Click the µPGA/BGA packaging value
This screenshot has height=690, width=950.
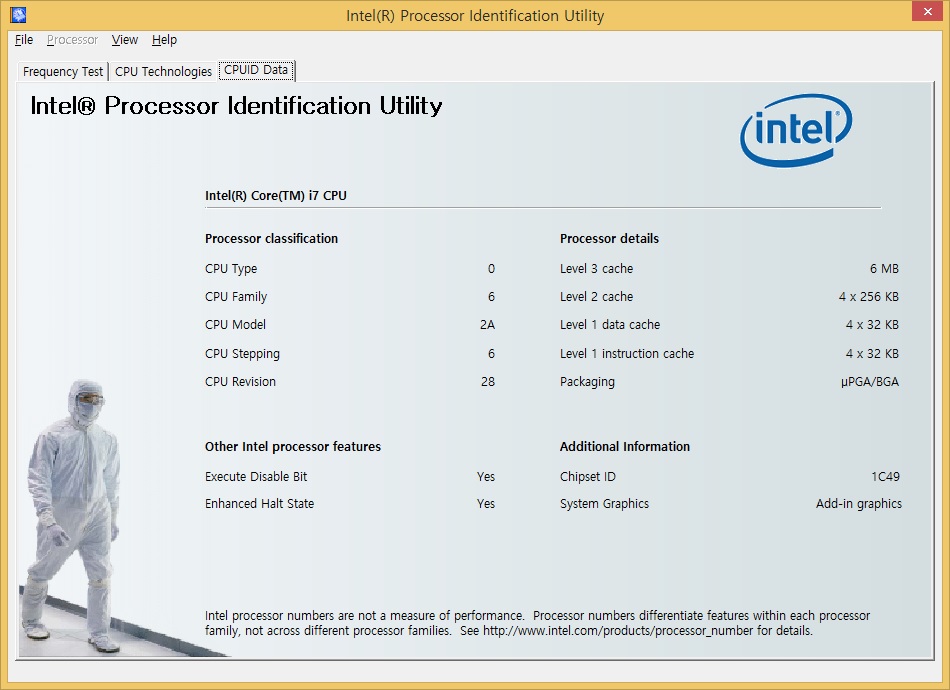point(870,382)
